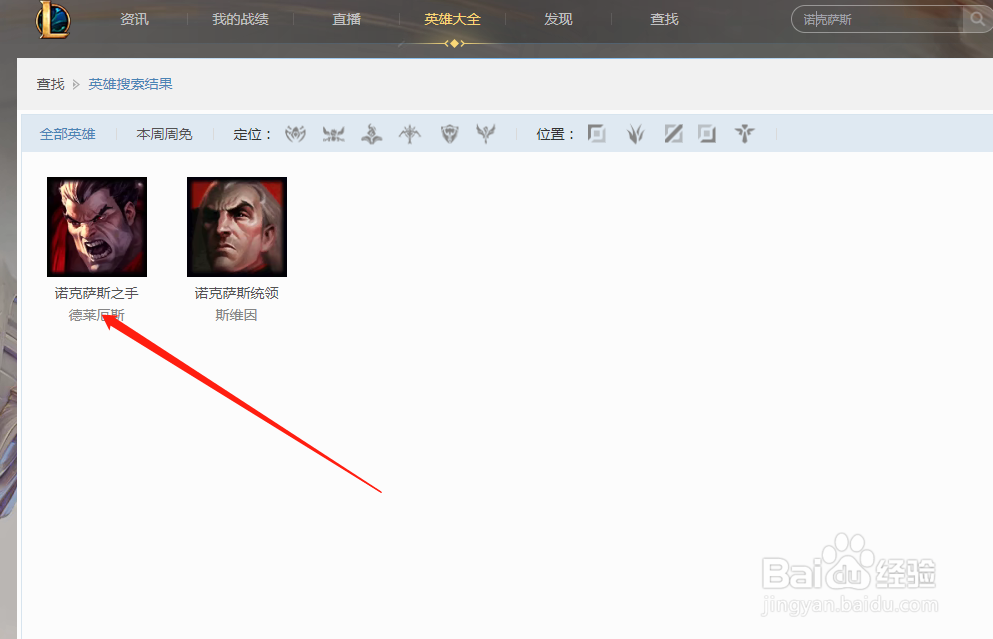Open Darius hero portrait thumbnail
The height and width of the screenshot is (639, 993).
pyautogui.click(x=97, y=227)
